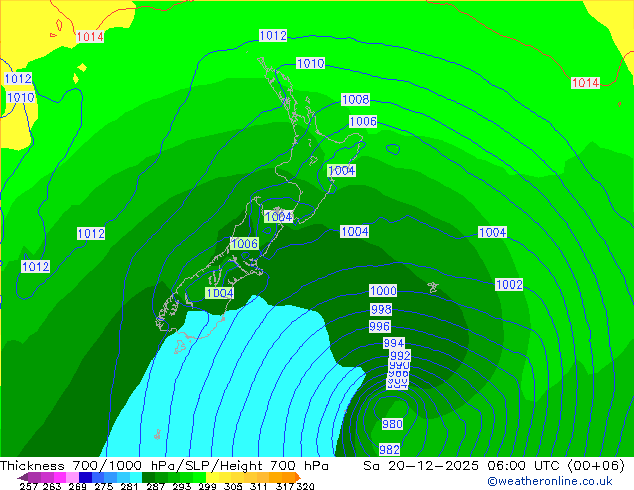Click the 1006 label northeast of North Island

pos(363,121)
